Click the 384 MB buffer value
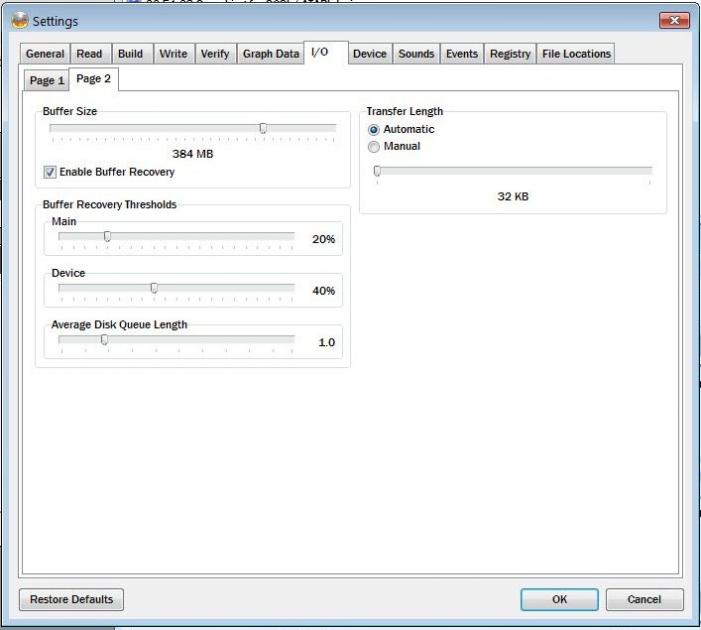Image resolution: width=701 pixels, height=630 pixels. pos(193,154)
